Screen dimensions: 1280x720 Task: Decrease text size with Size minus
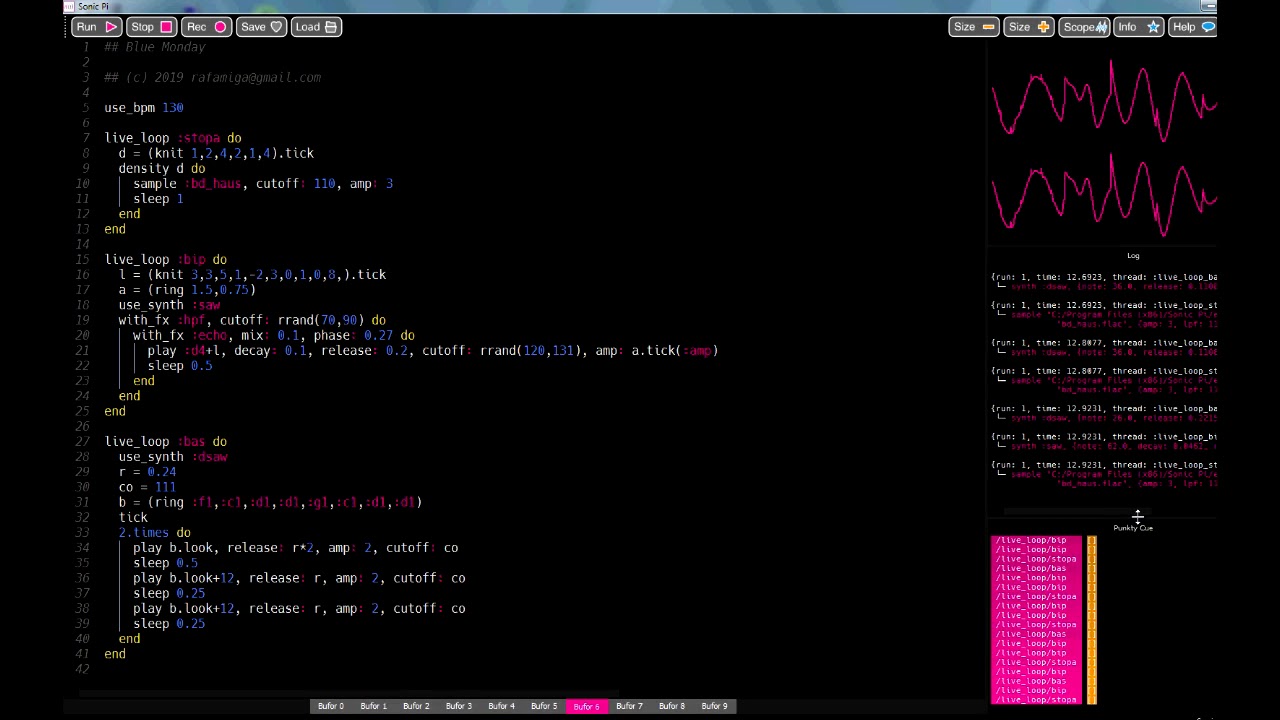973,27
